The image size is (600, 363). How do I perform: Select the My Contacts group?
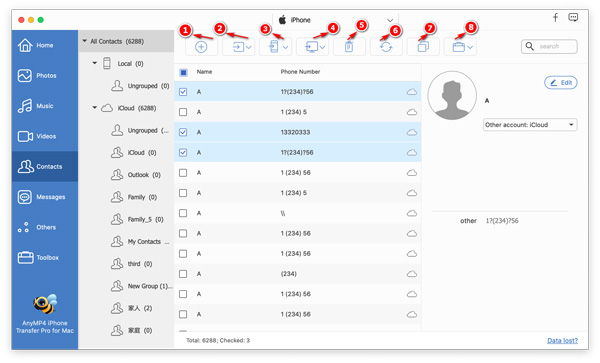click(x=140, y=241)
